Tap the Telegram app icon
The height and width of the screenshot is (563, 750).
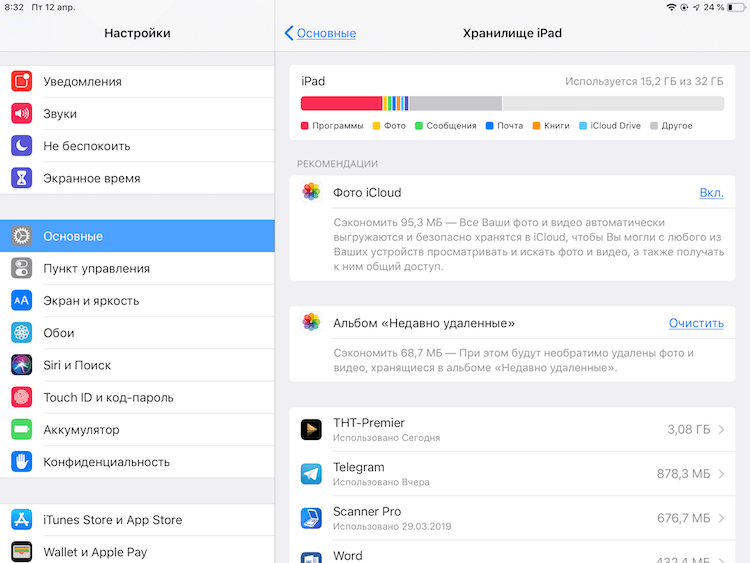[x=311, y=474]
